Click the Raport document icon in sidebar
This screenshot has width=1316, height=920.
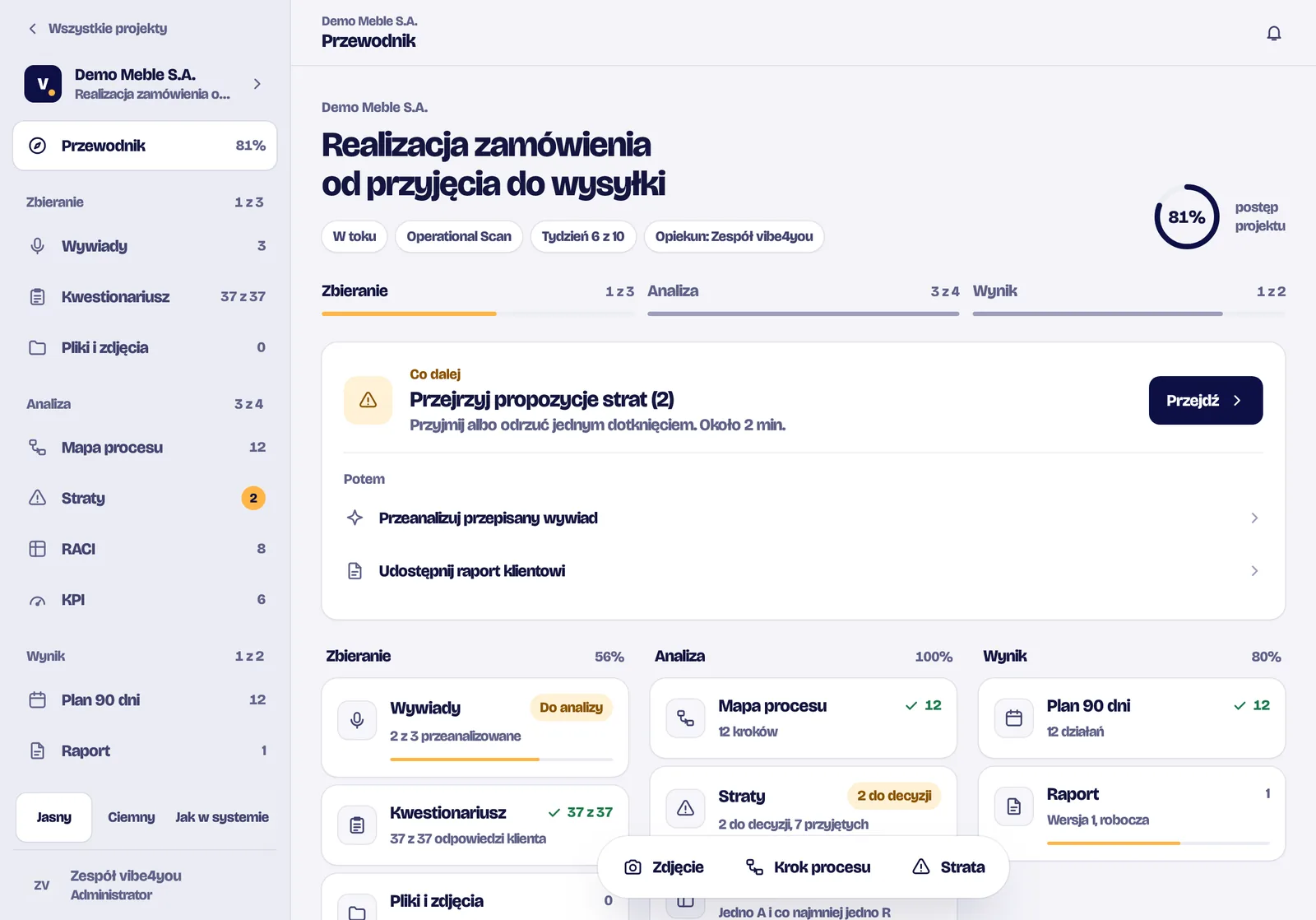pos(37,750)
